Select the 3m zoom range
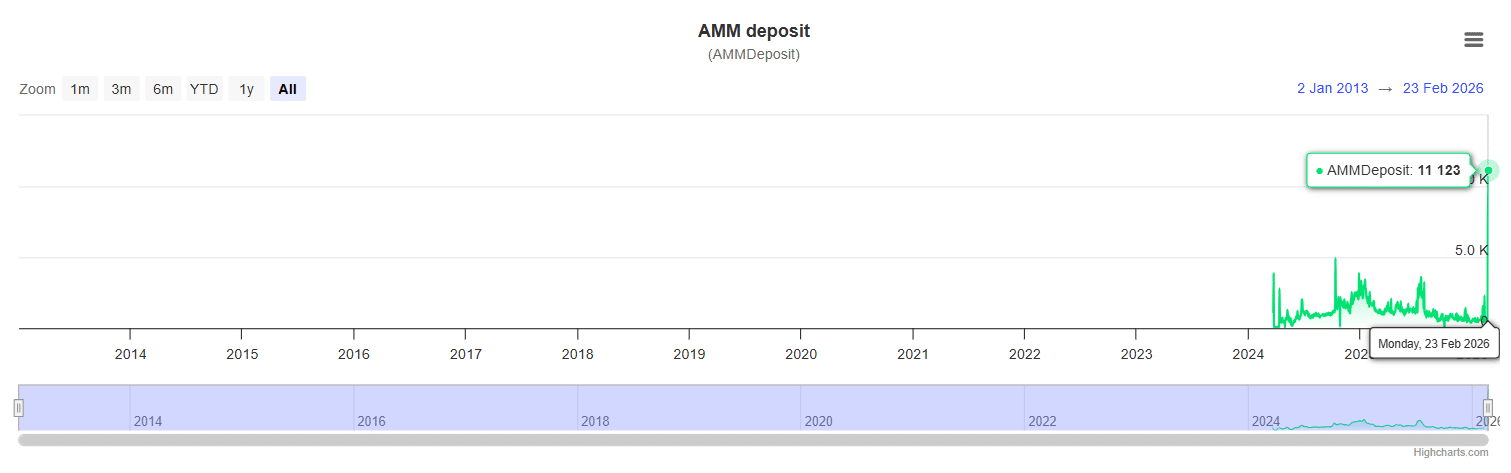1511x473 pixels. coord(121,89)
